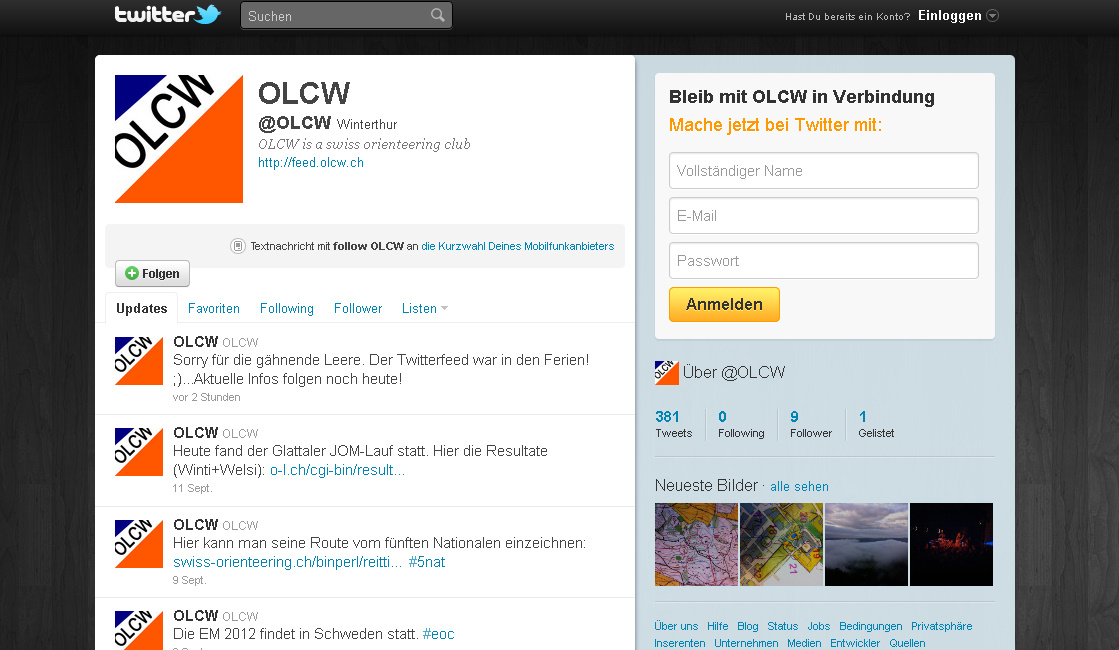Click the avatar beside the Twitterfeed Ferien tweet

pyautogui.click(x=139, y=361)
